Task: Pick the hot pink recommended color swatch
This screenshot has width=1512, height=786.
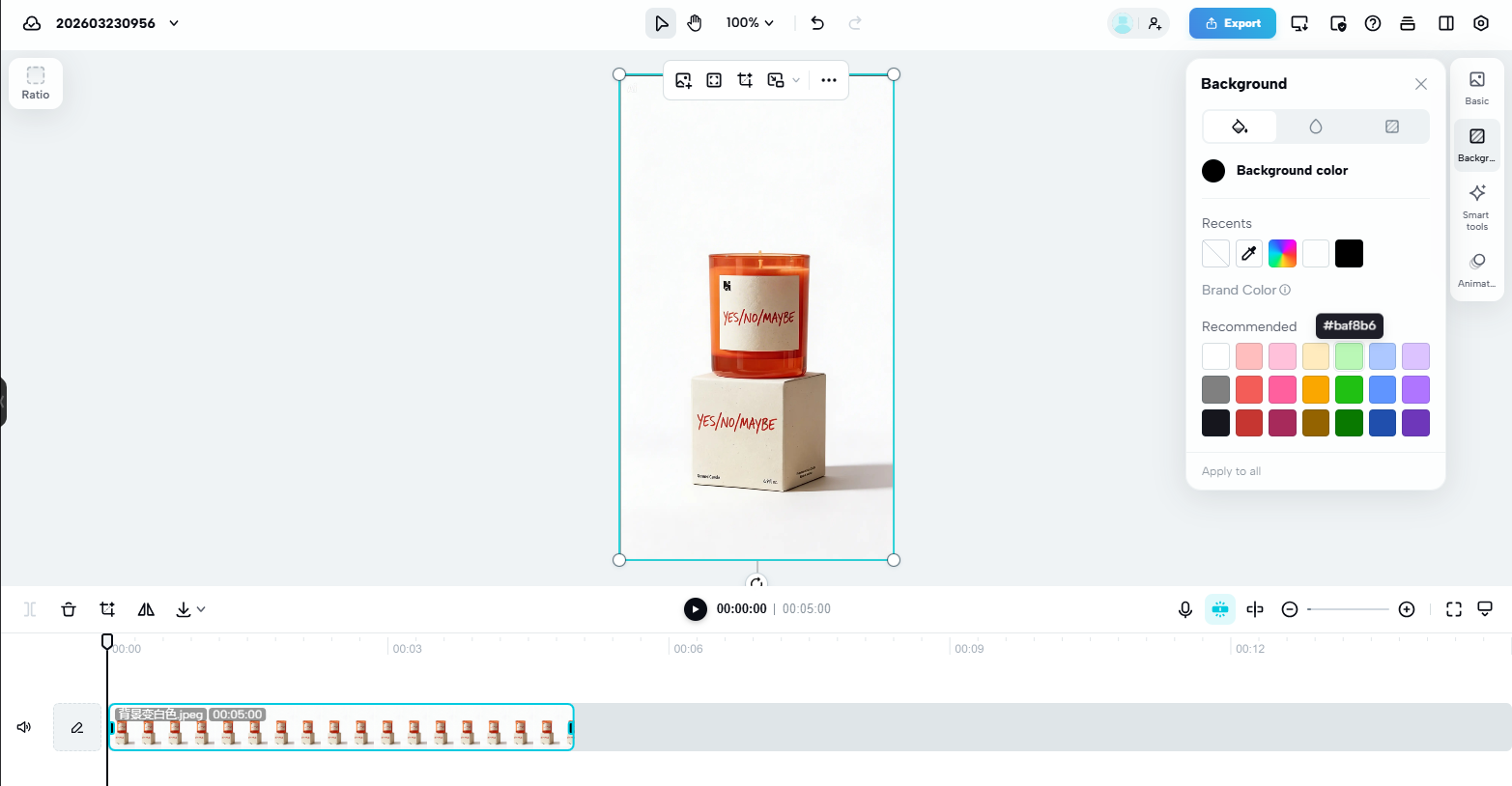Action: pos(1282,390)
